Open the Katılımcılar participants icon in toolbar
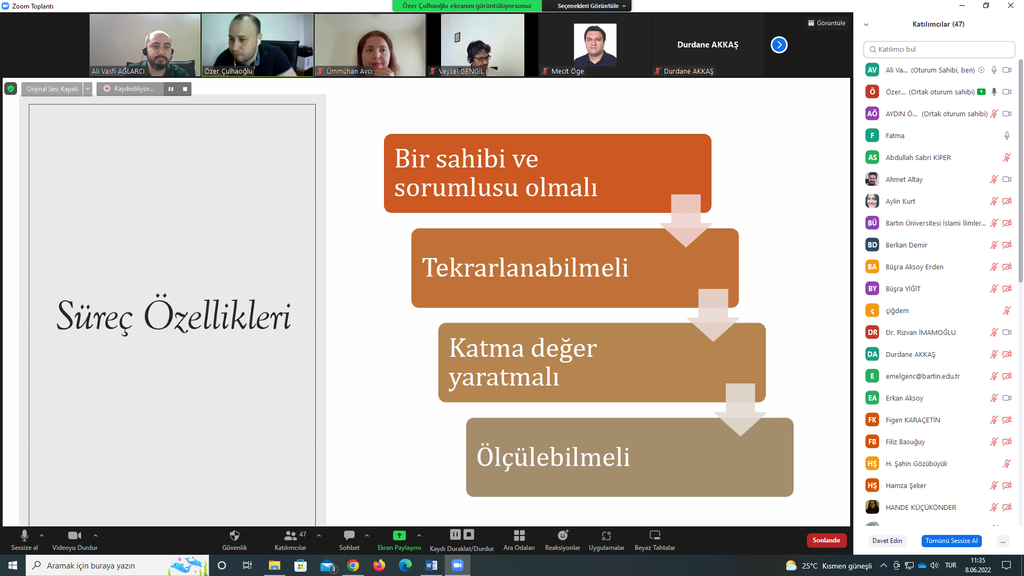 click(290, 536)
